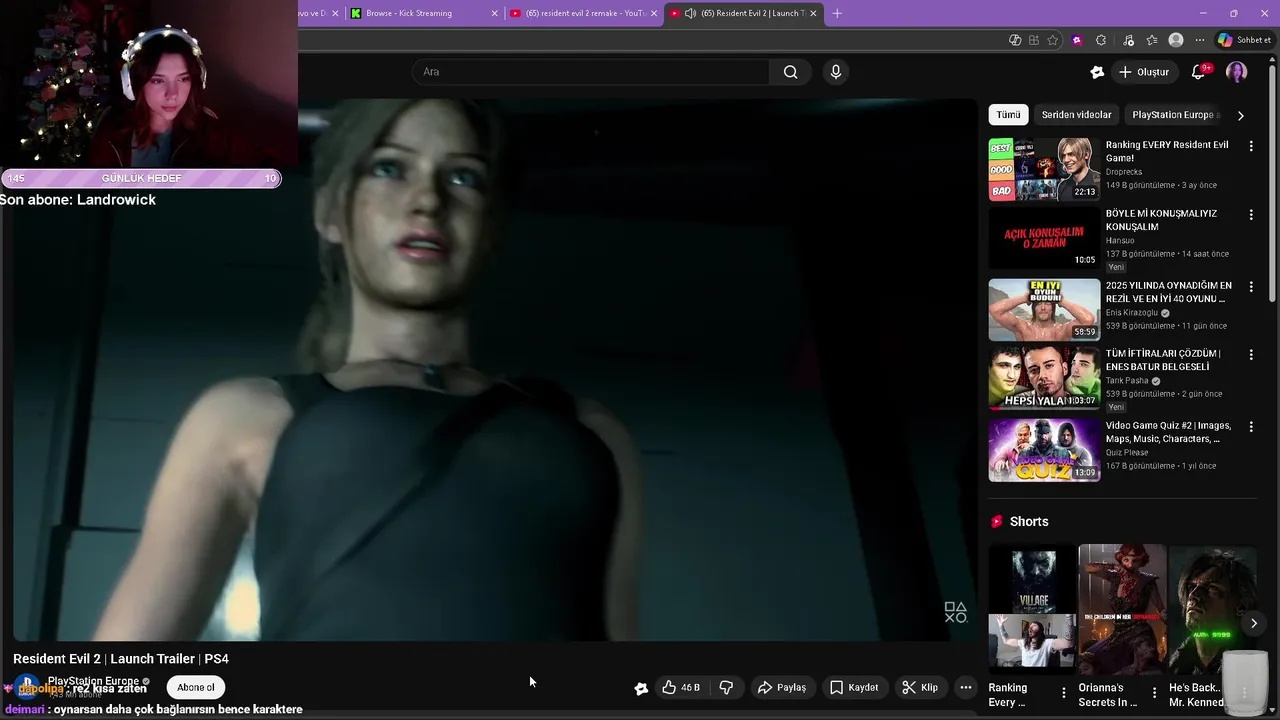Viewport: 1280px width, 720px height.
Task: Open the YouTube account avatar menu
Action: [1237, 72]
